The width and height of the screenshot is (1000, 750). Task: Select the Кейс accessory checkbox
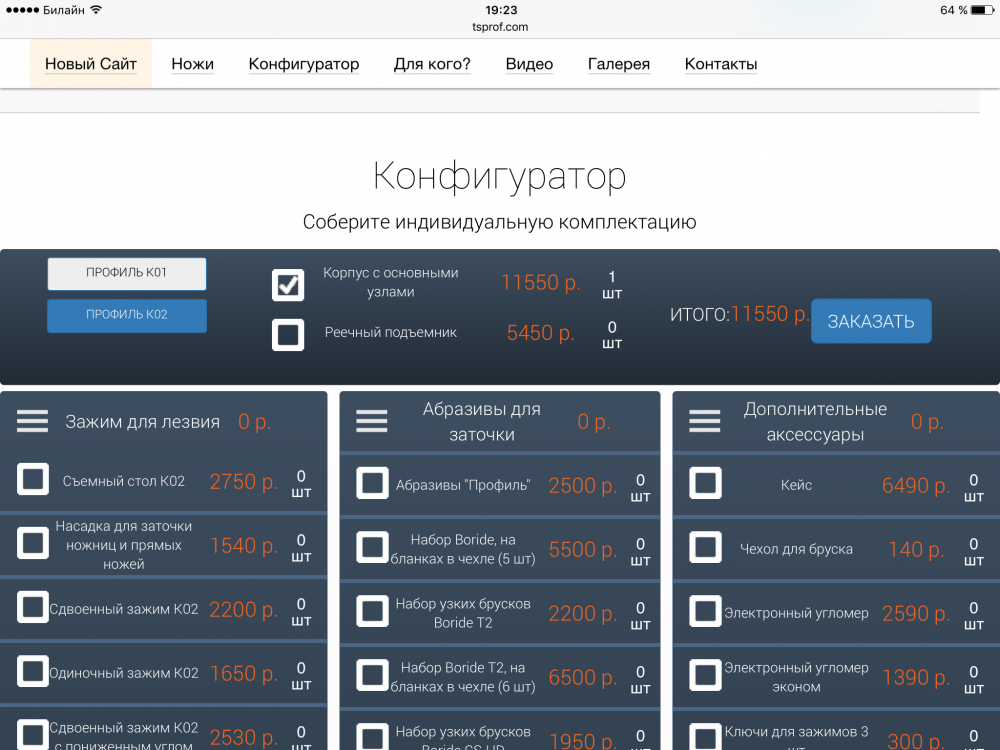705,484
